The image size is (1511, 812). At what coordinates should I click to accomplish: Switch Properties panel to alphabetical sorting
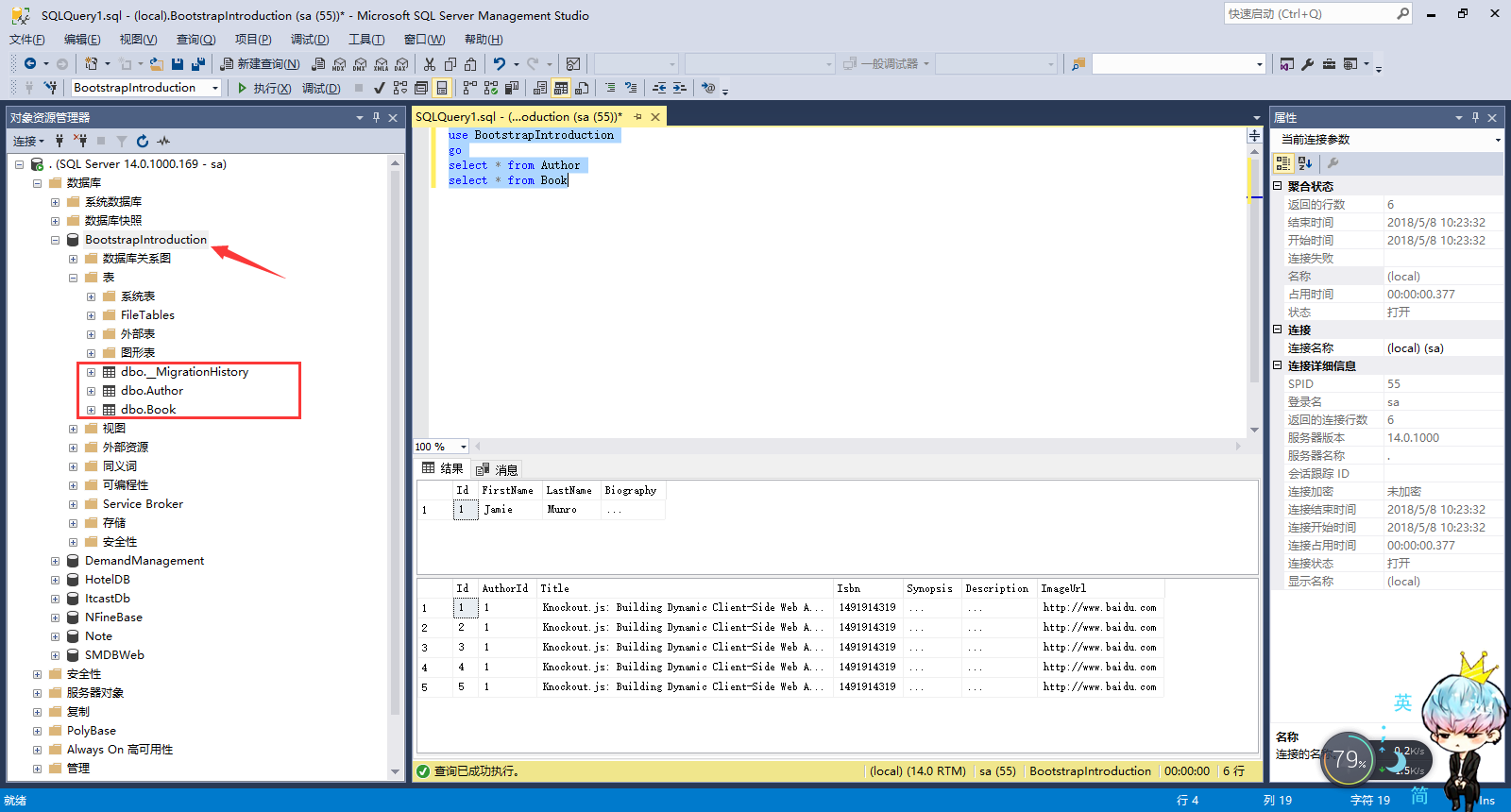tap(1305, 163)
